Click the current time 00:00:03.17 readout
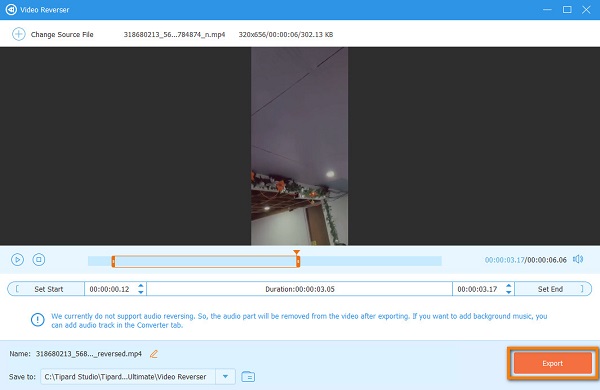This screenshot has width=600, height=390. click(x=504, y=260)
